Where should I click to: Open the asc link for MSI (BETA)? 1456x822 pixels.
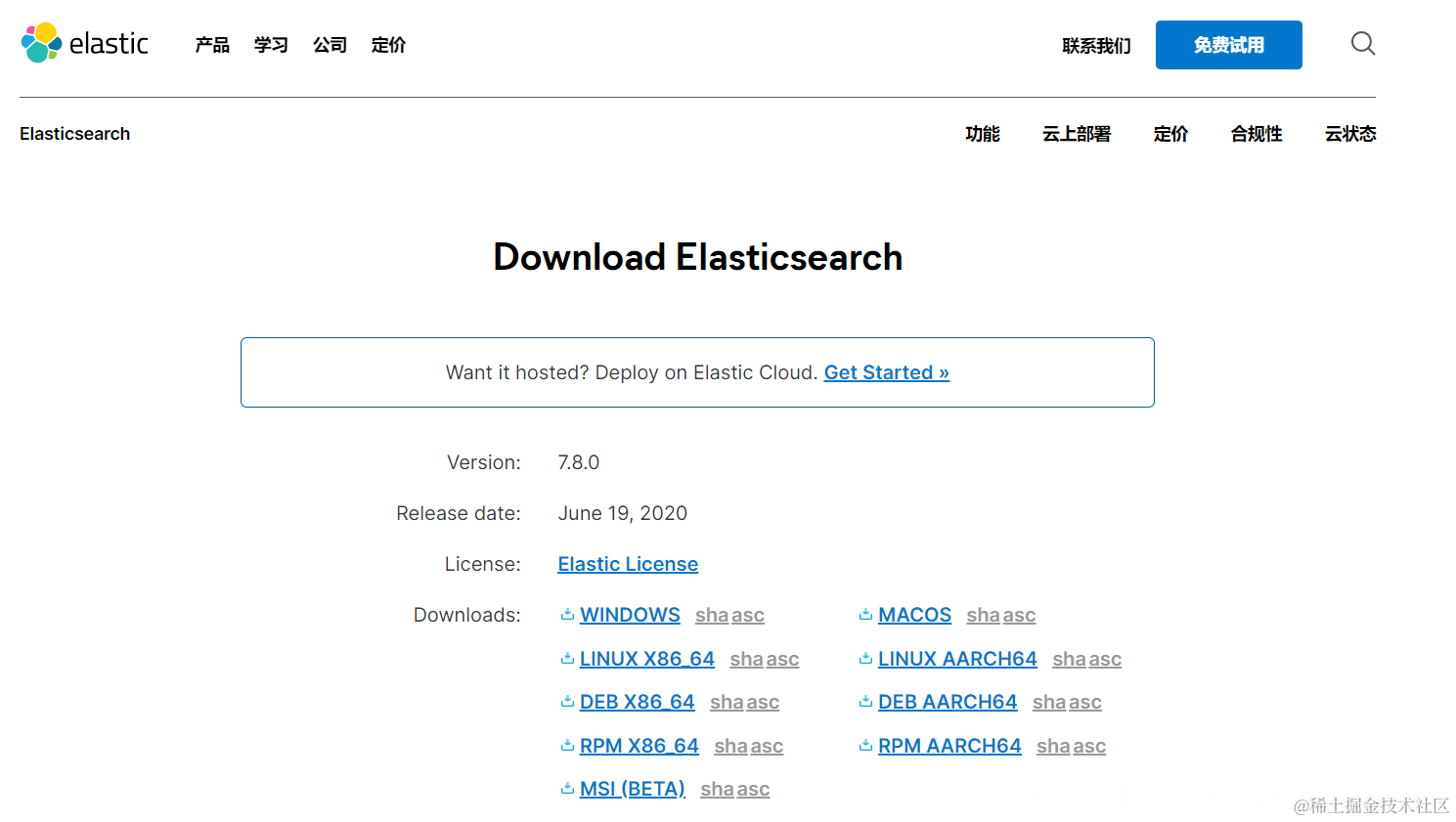click(753, 789)
